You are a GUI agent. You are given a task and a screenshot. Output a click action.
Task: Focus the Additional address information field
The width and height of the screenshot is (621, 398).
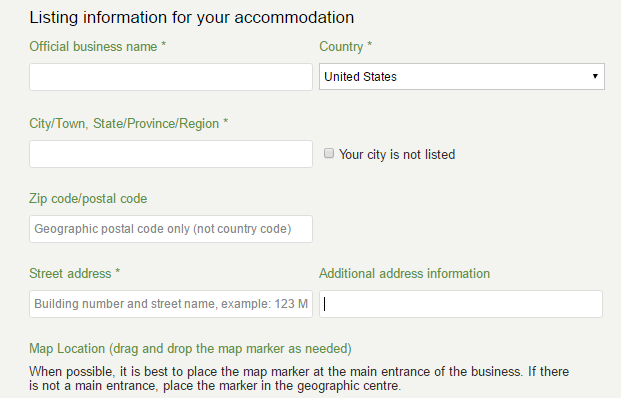(461, 304)
